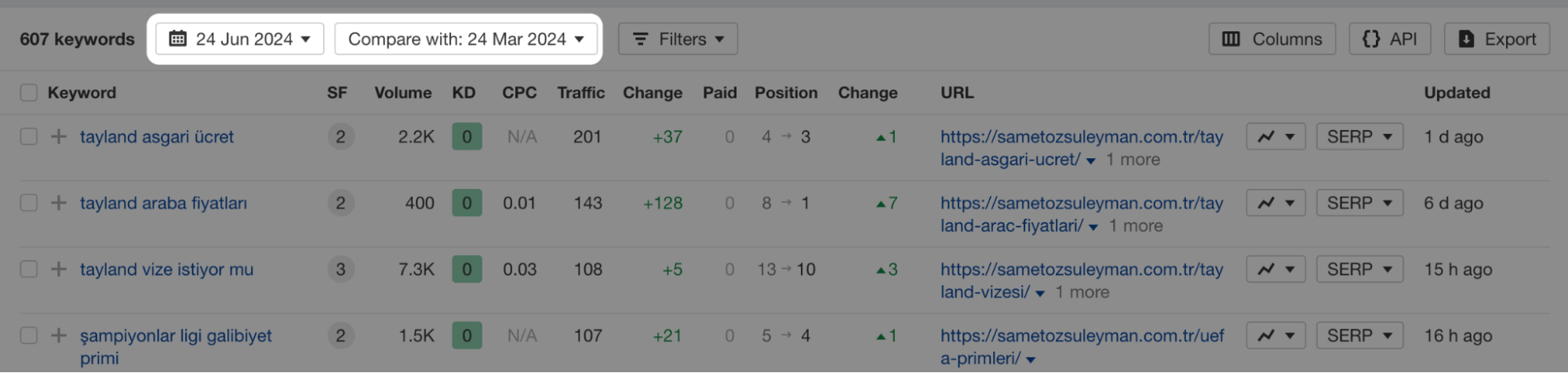
Task: Open position history chart for tayland asgari ücret
Action: 1275,136
